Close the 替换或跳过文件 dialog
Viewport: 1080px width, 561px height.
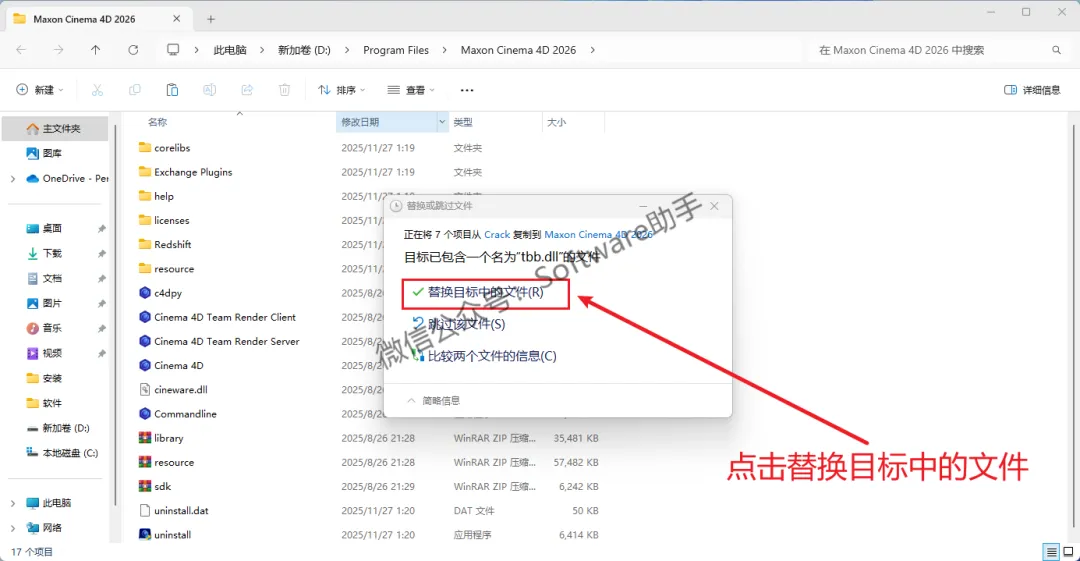point(714,206)
